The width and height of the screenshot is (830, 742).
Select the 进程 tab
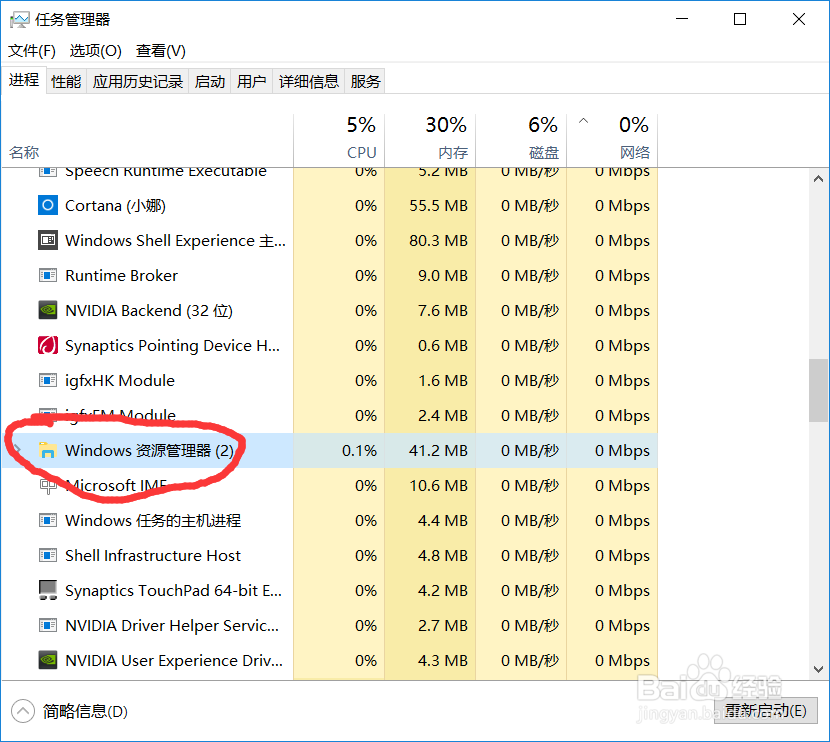click(x=24, y=80)
